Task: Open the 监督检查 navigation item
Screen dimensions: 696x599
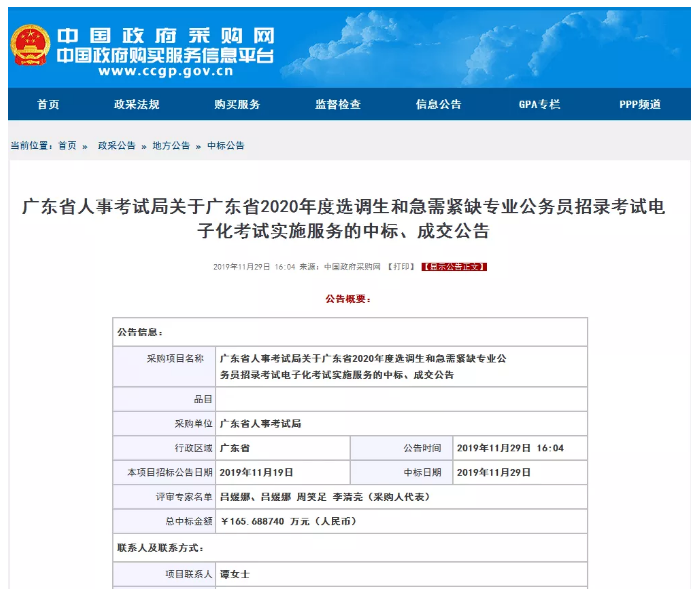Action: (338, 104)
